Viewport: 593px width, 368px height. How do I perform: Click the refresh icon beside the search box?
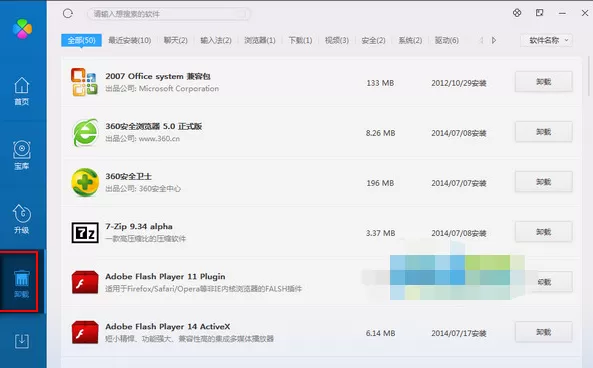(x=68, y=14)
